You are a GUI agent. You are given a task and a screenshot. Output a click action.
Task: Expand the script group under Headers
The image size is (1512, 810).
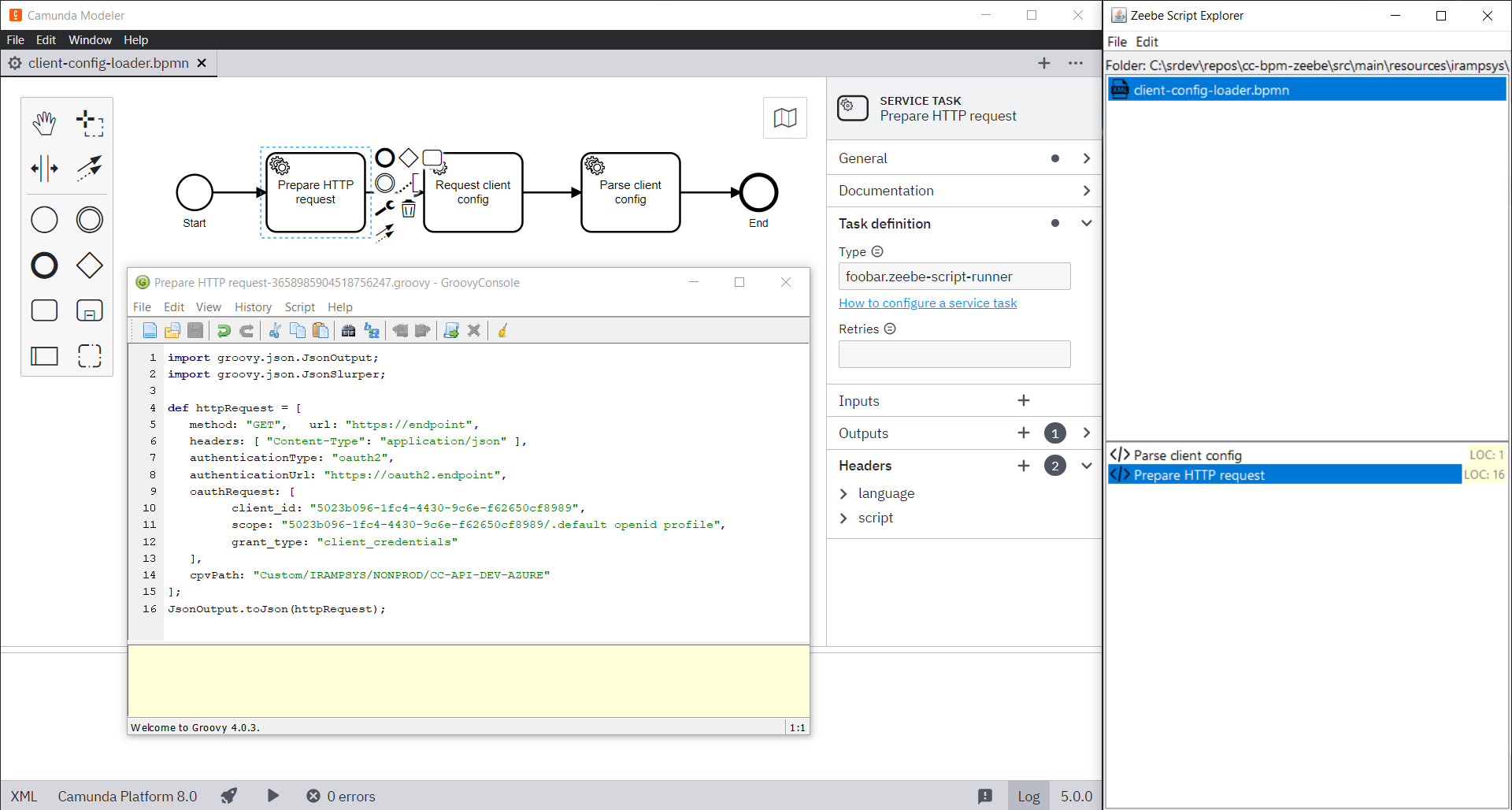tap(843, 518)
